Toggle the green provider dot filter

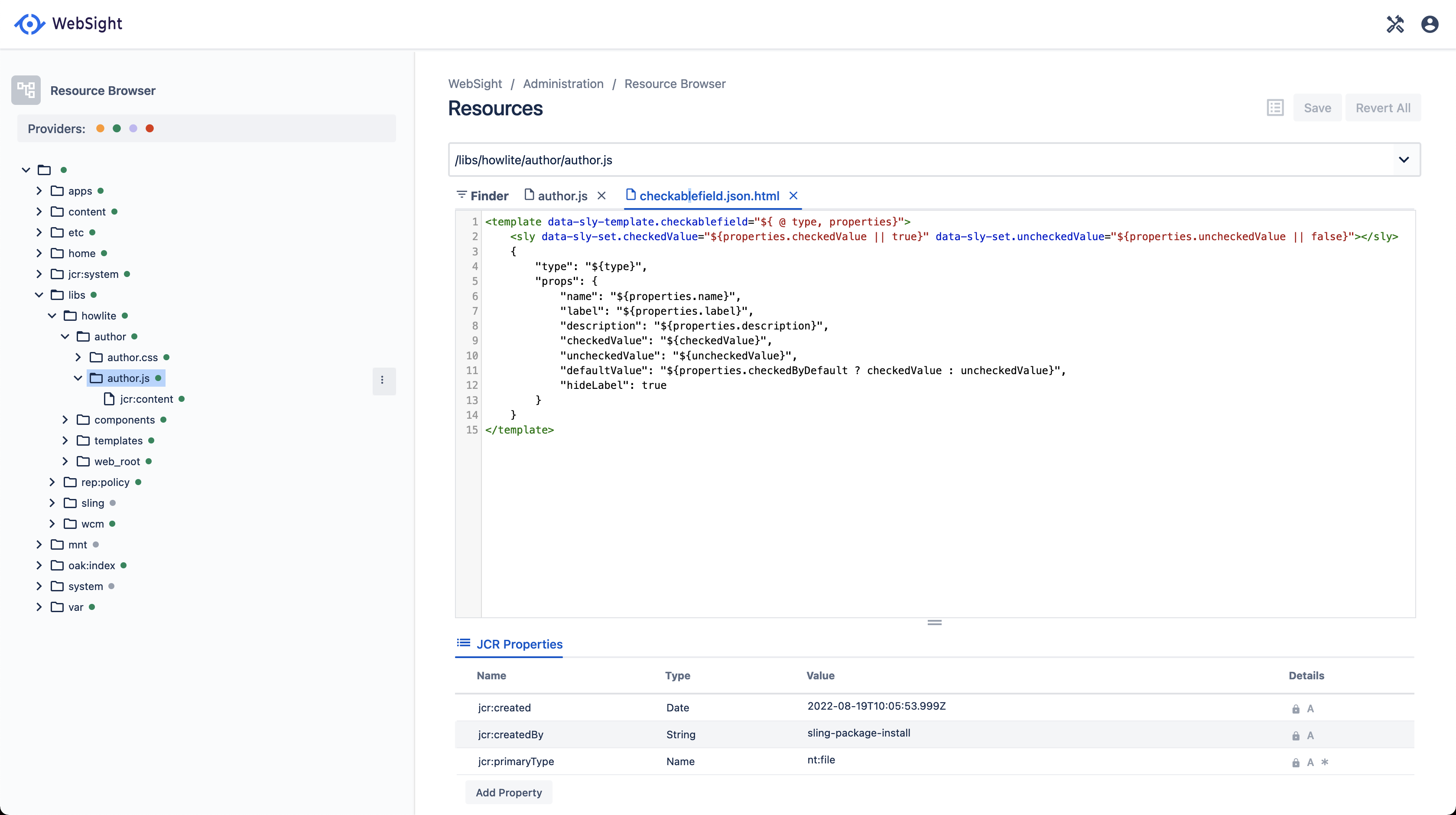tap(117, 128)
